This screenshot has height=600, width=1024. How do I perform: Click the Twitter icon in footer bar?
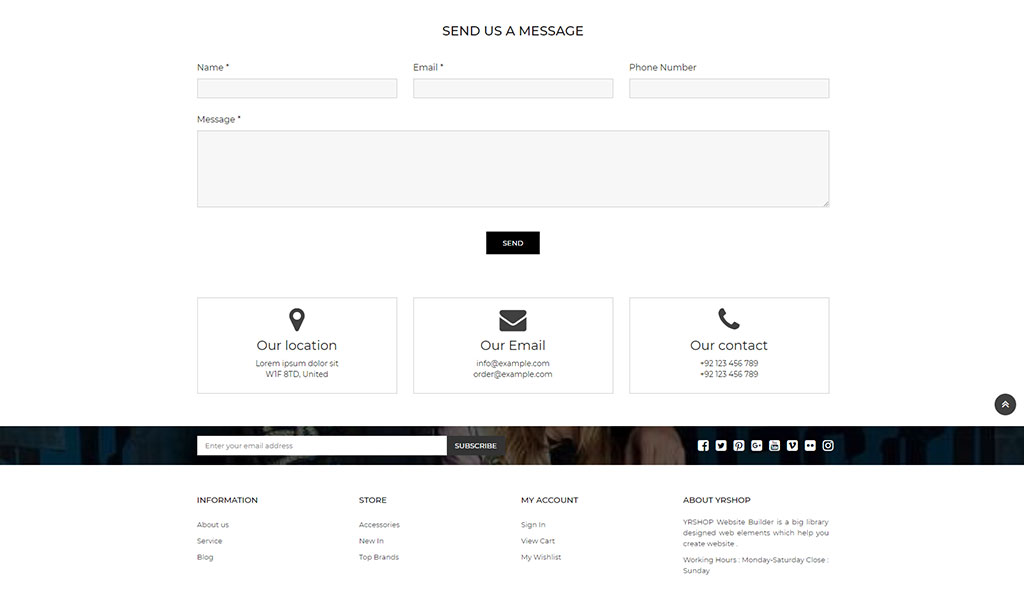(721, 446)
